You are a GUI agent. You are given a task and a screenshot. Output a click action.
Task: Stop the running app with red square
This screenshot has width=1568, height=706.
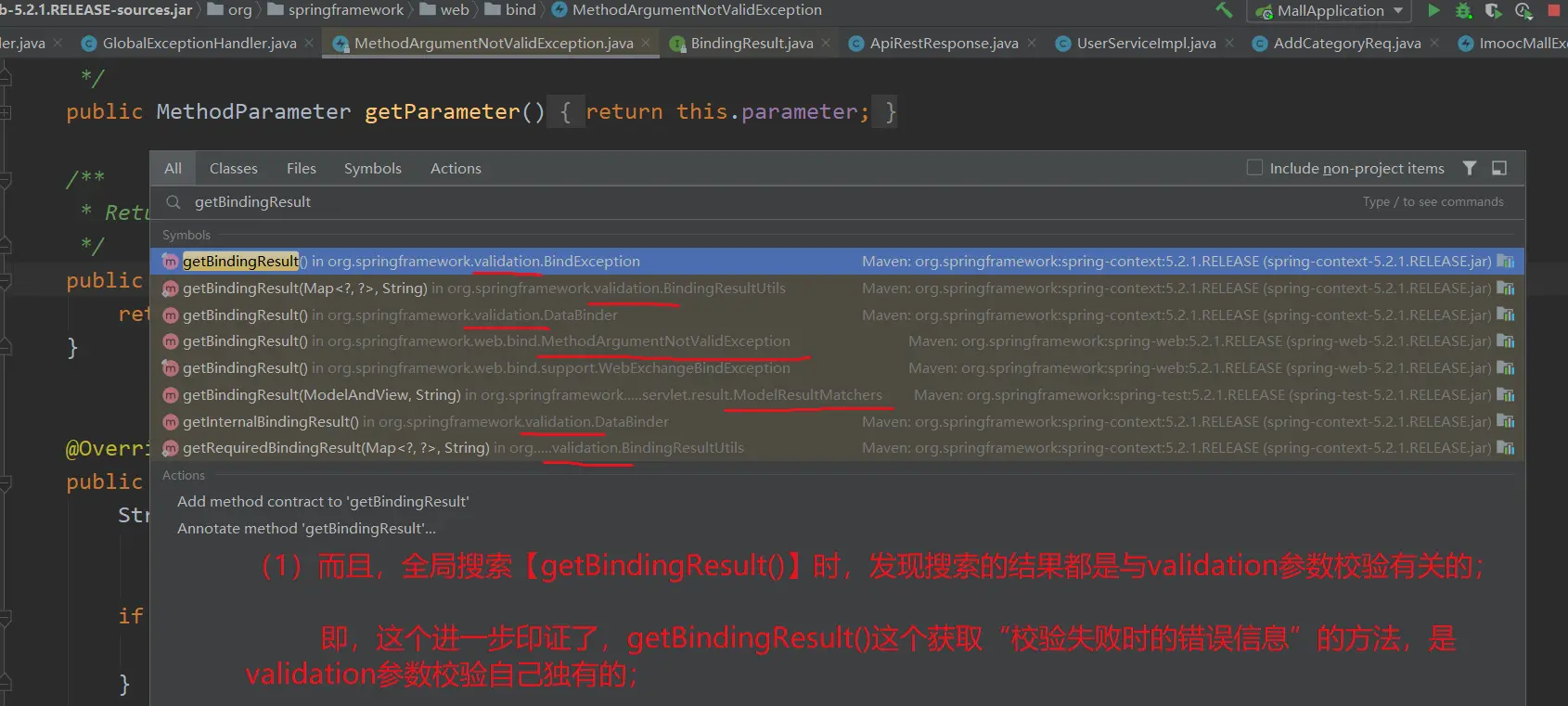pos(1554,11)
